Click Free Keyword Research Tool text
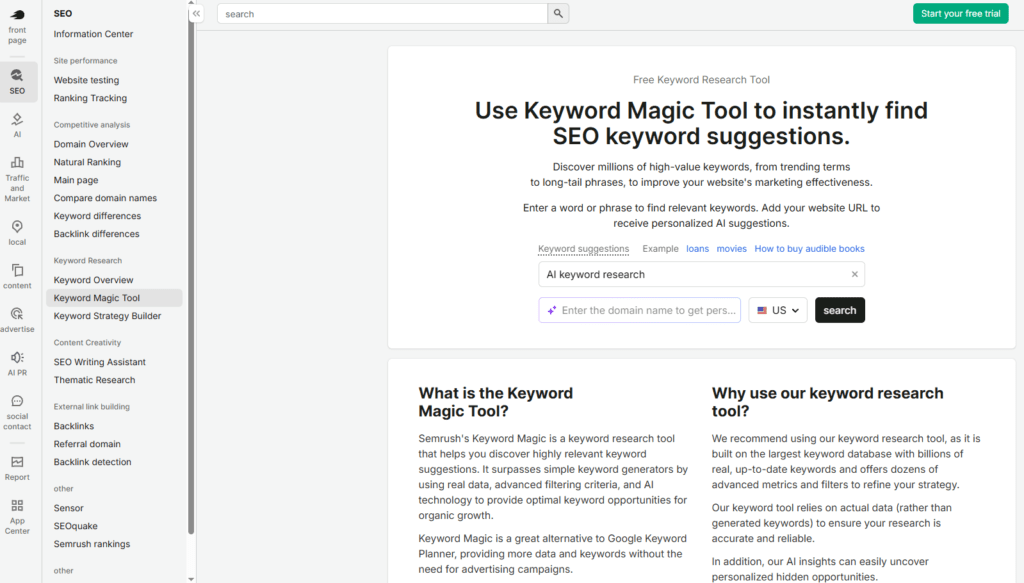1024x583 pixels. 701,80
